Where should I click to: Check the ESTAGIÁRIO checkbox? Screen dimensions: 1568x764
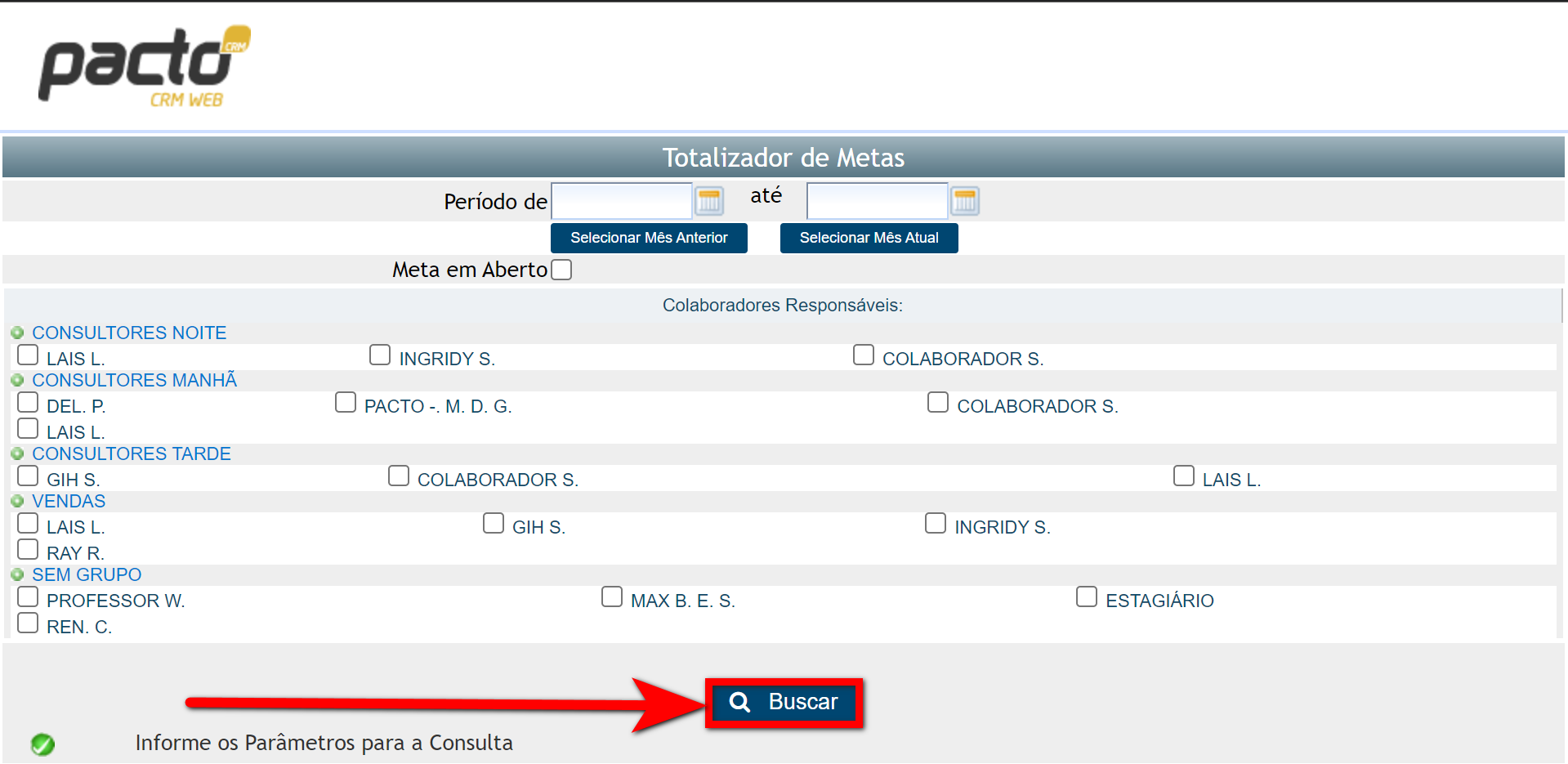click(1086, 596)
